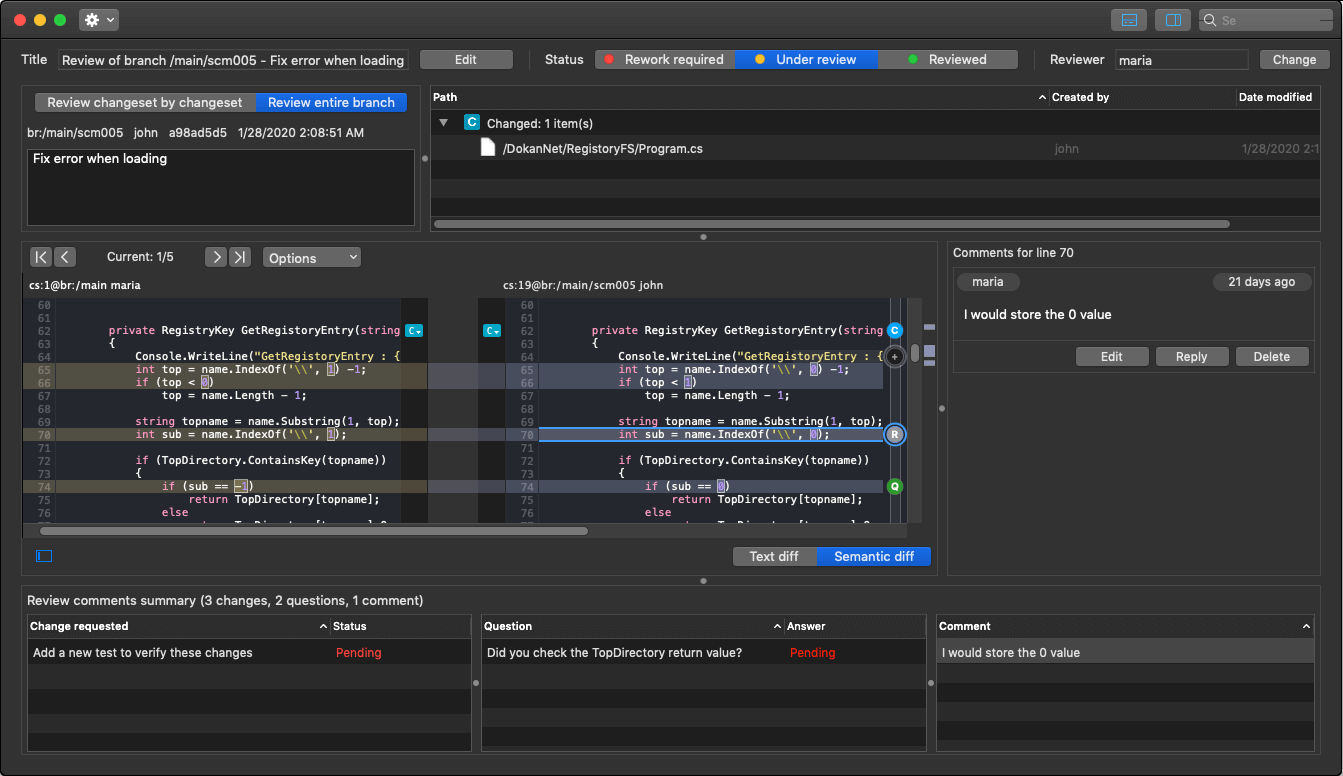Select Review changeset by changeset mode

coord(145,102)
